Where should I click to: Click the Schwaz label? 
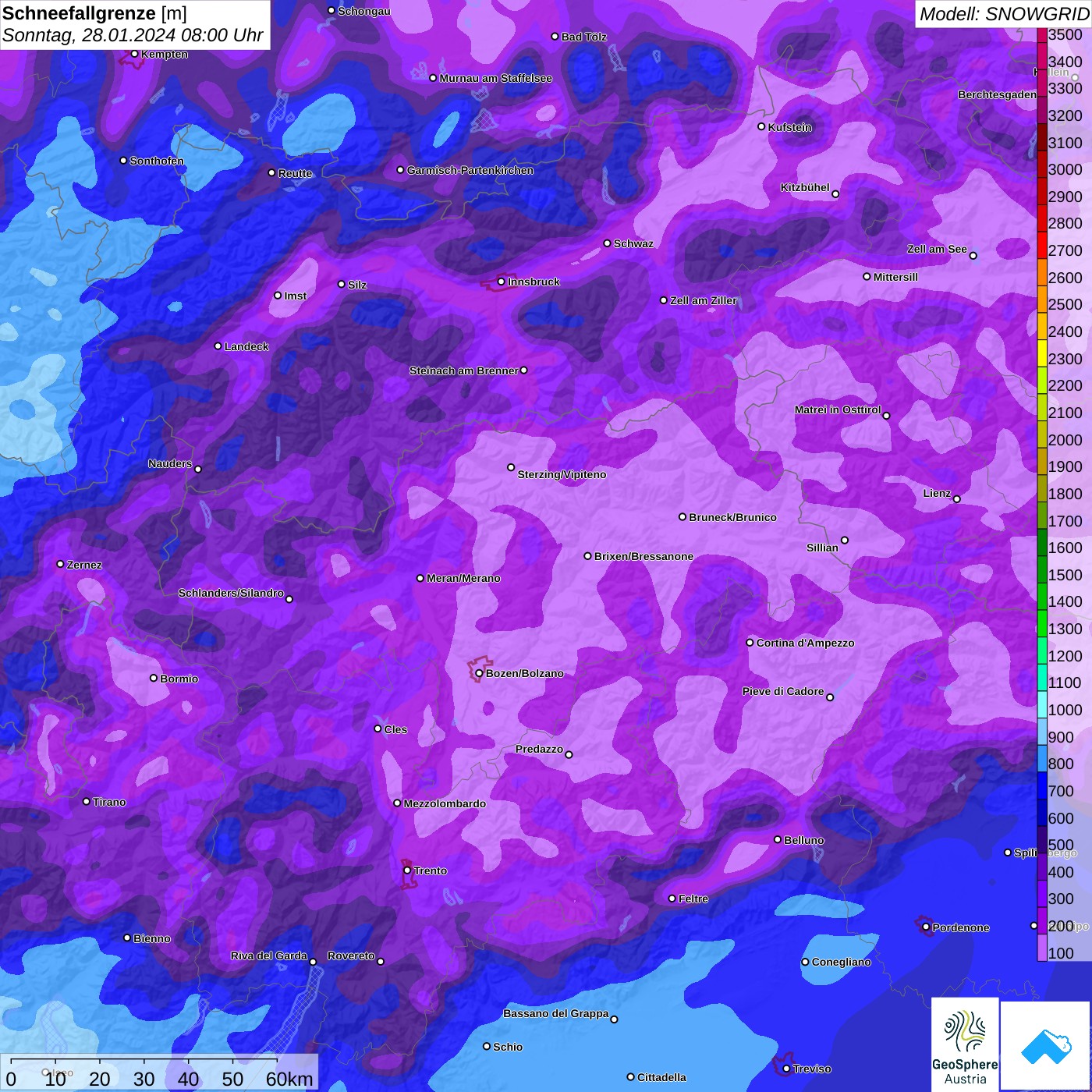tap(633, 243)
